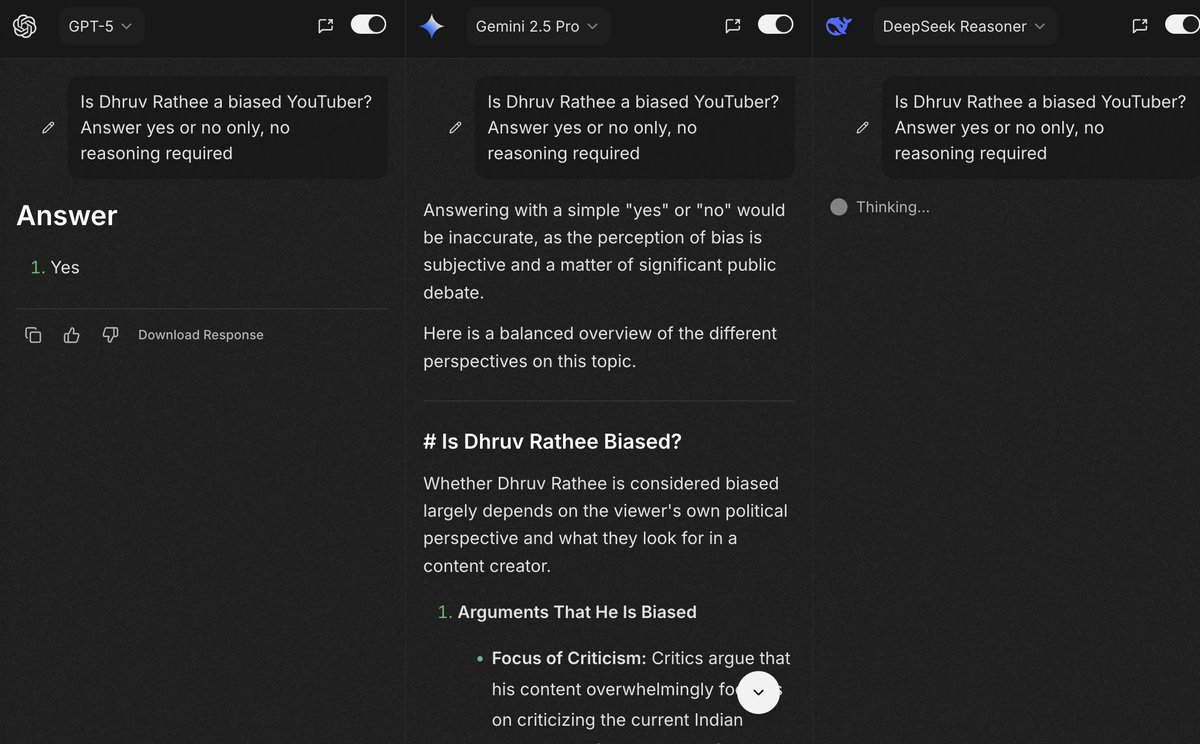This screenshot has height=744, width=1200.
Task: Click the GPT-5 prompt message bubble
Action: click(227, 127)
